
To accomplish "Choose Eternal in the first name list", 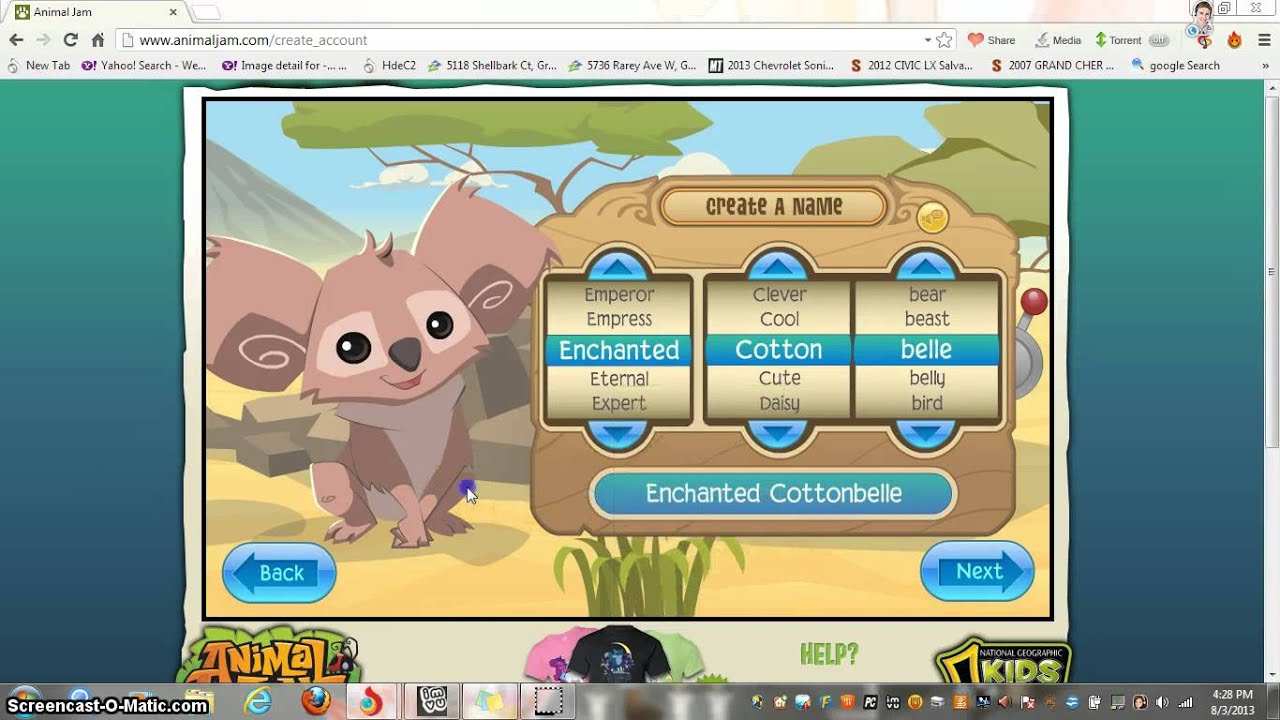I will pos(619,379).
